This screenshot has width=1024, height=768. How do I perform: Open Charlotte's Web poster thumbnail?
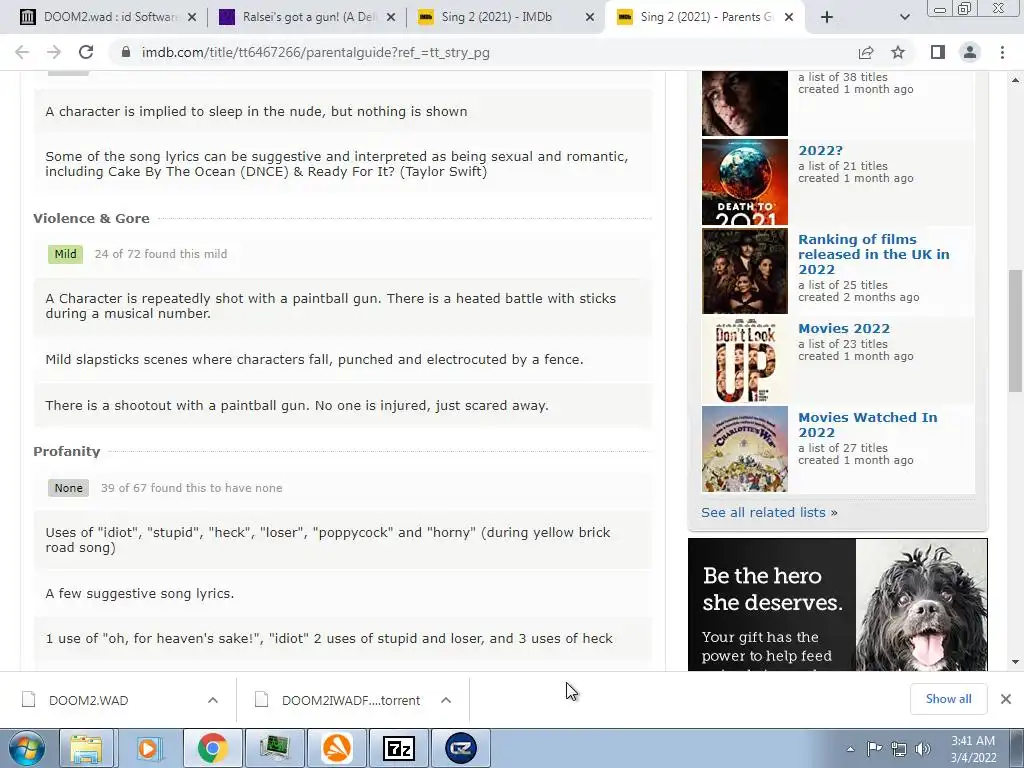pyautogui.click(x=744, y=449)
